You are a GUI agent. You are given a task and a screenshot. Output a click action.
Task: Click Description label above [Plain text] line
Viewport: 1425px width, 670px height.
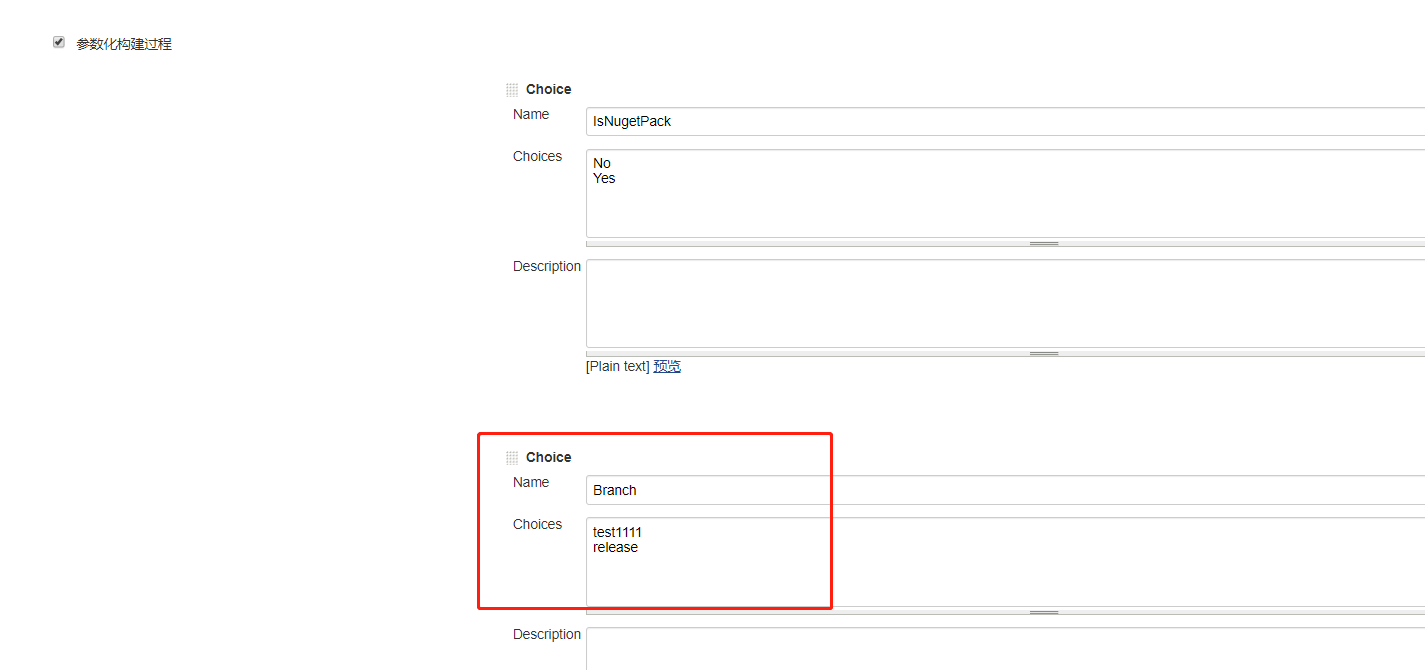click(x=547, y=266)
